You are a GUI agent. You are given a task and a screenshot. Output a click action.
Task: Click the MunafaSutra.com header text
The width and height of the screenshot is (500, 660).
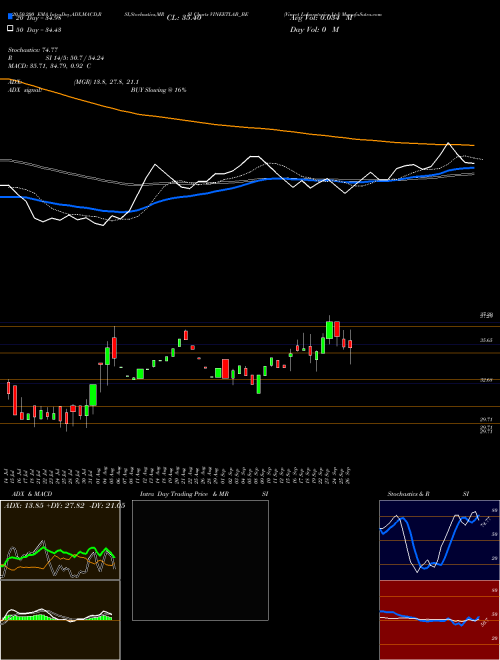pos(364,14)
